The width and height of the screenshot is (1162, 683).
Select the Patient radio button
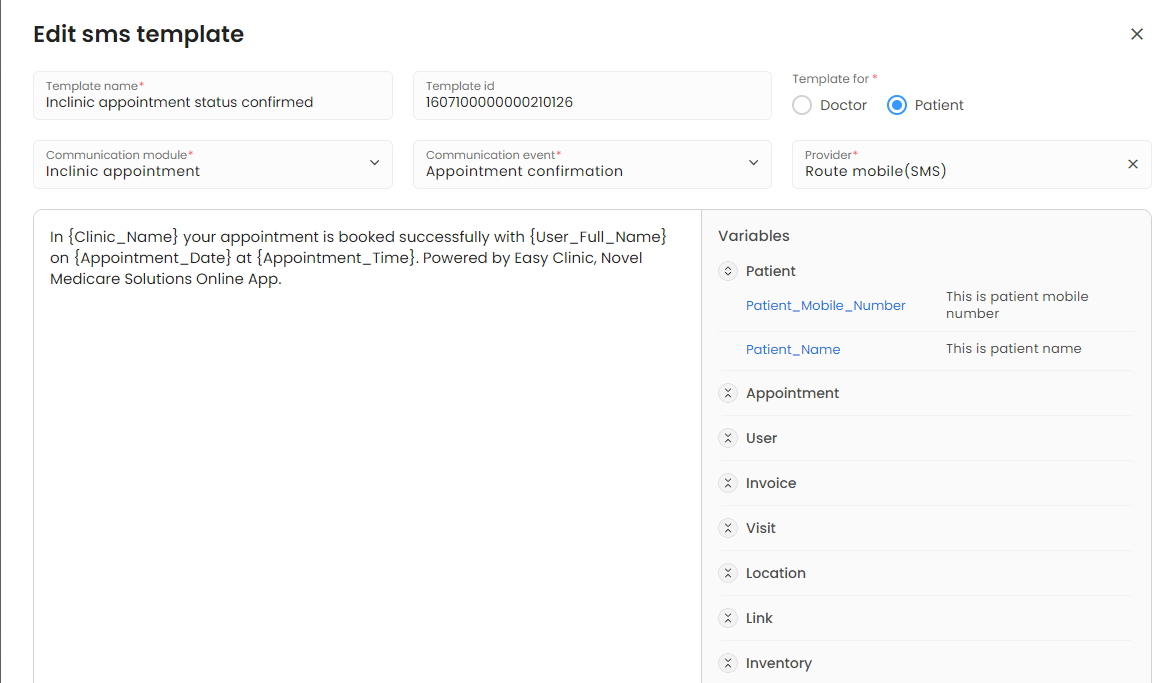coord(897,105)
